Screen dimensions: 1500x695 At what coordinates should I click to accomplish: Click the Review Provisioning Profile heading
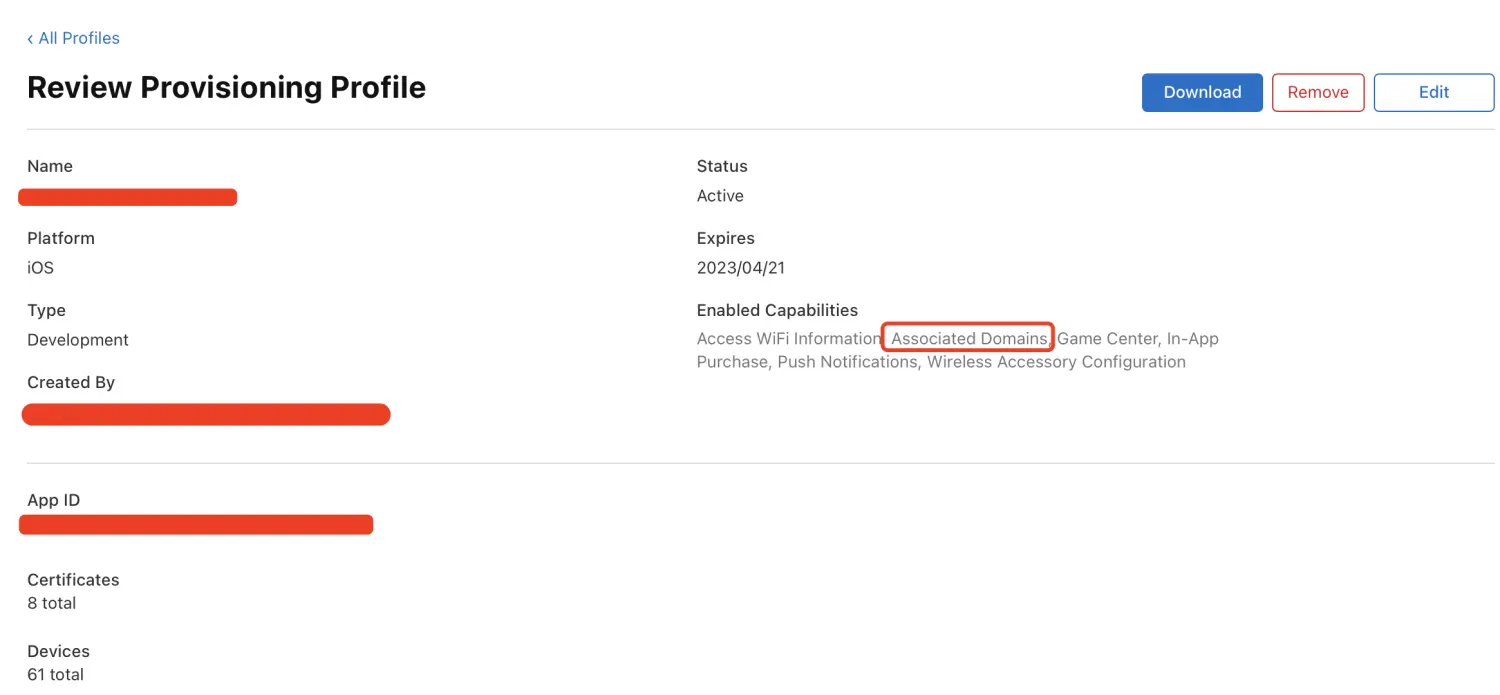pos(226,87)
